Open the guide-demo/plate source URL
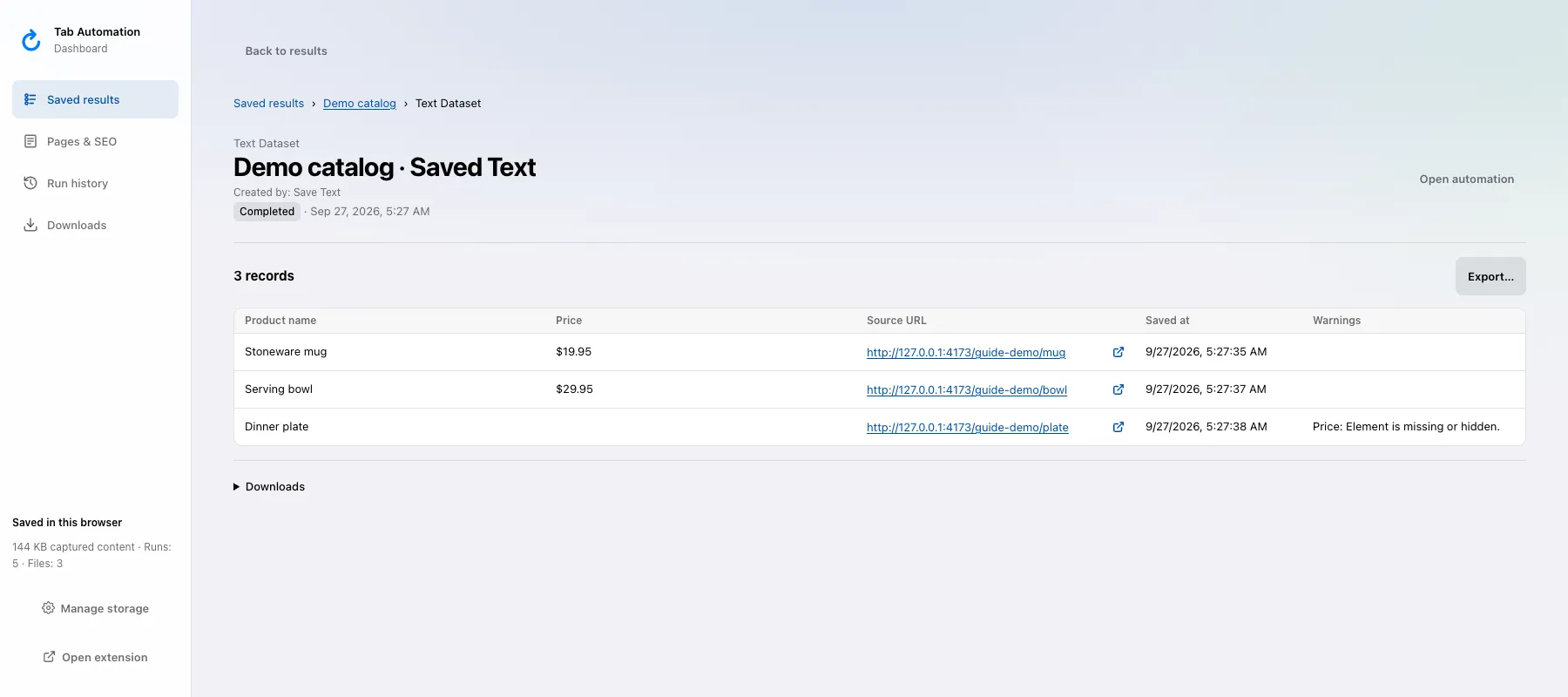 pyautogui.click(x=968, y=428)
